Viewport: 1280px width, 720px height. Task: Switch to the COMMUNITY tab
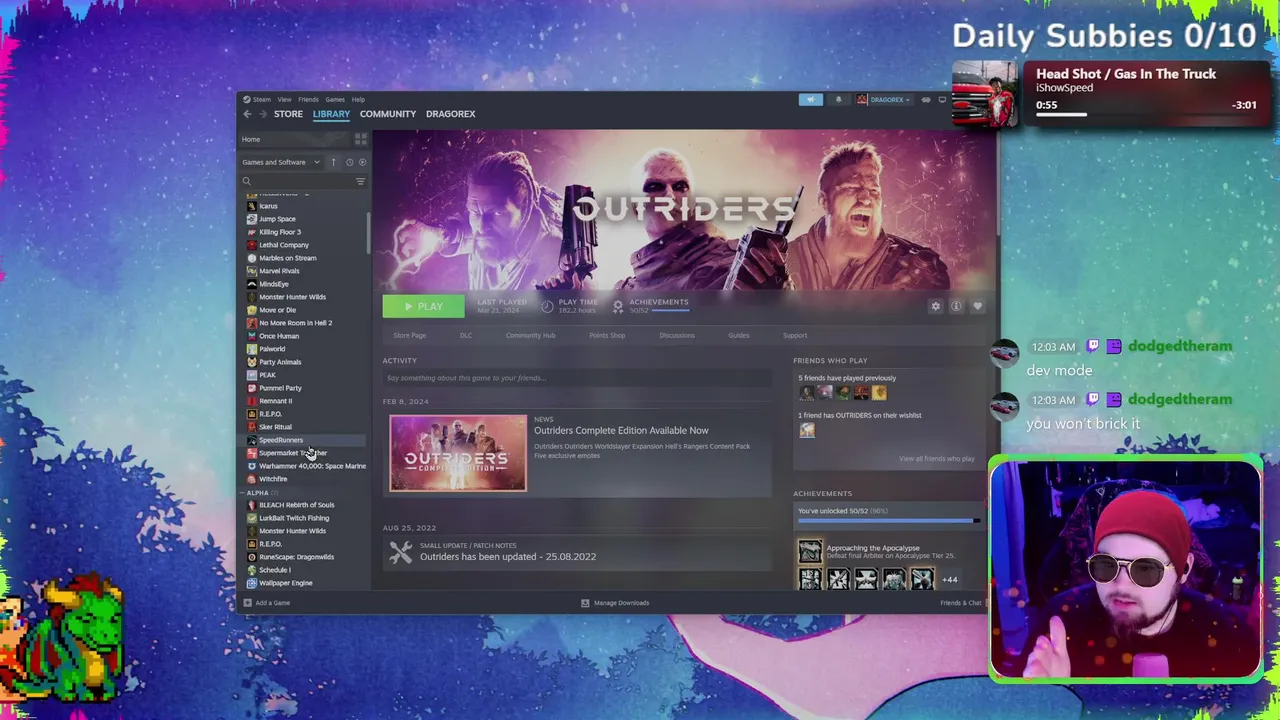(388, 114)
